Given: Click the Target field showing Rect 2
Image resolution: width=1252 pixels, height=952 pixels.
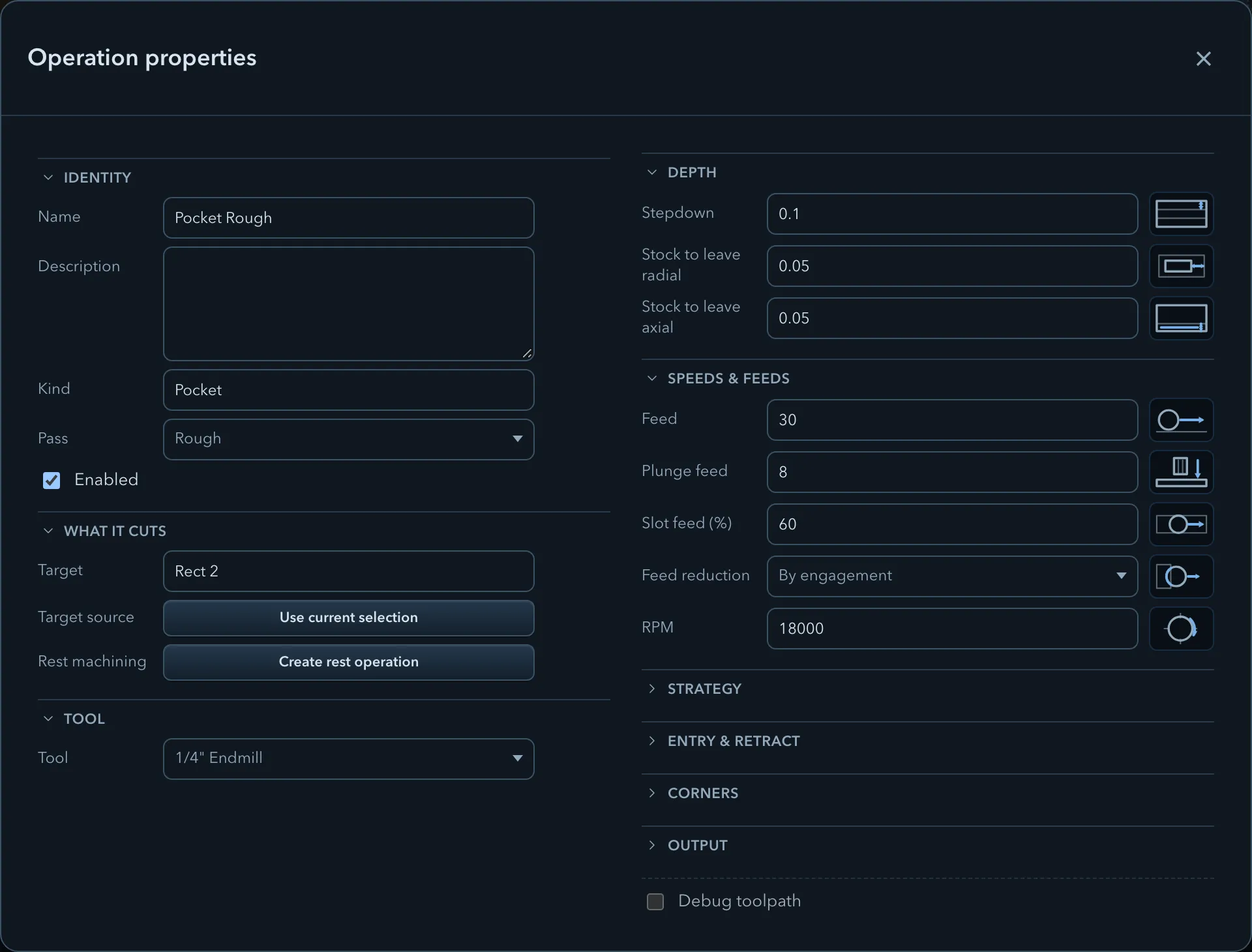Looking at the screenshot, I should (349, 571).
